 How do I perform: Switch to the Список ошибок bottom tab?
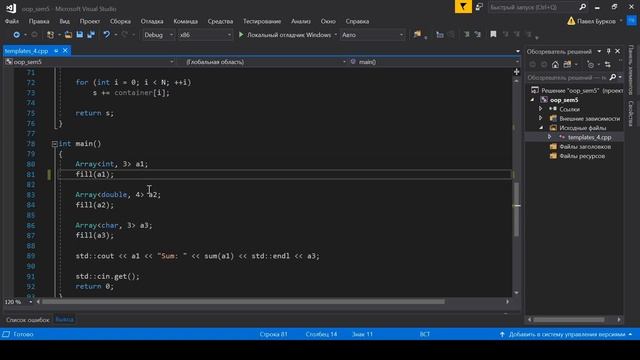coord(28,320)
